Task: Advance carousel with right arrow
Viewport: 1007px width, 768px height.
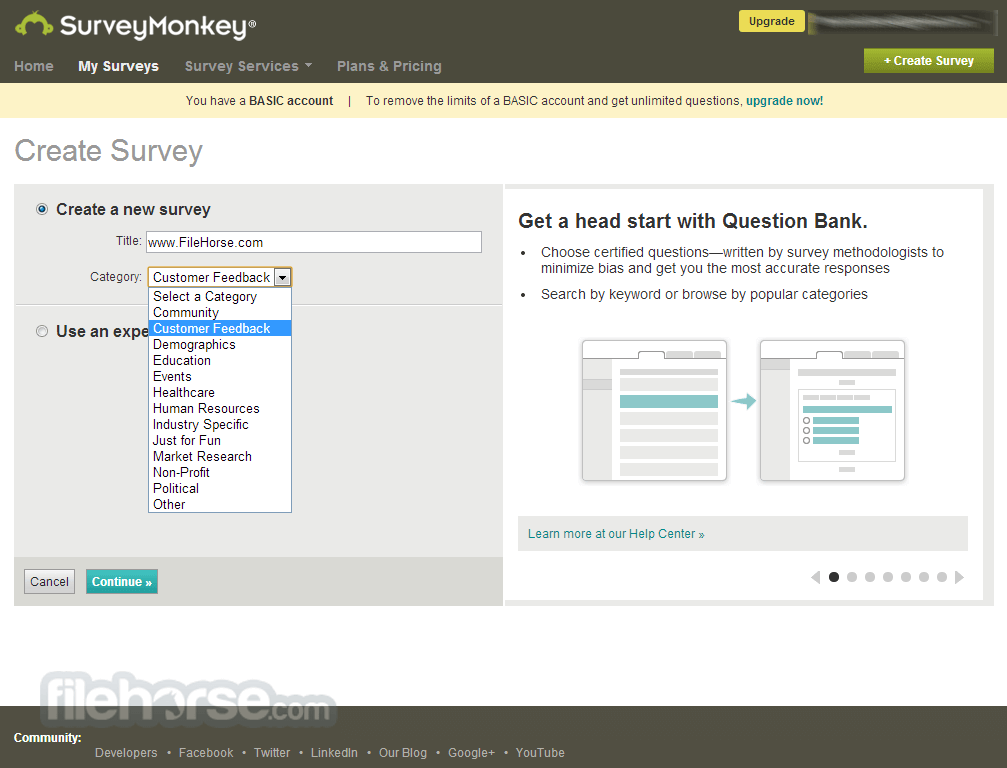Action: pyautogui.click(x=959, y=577)
